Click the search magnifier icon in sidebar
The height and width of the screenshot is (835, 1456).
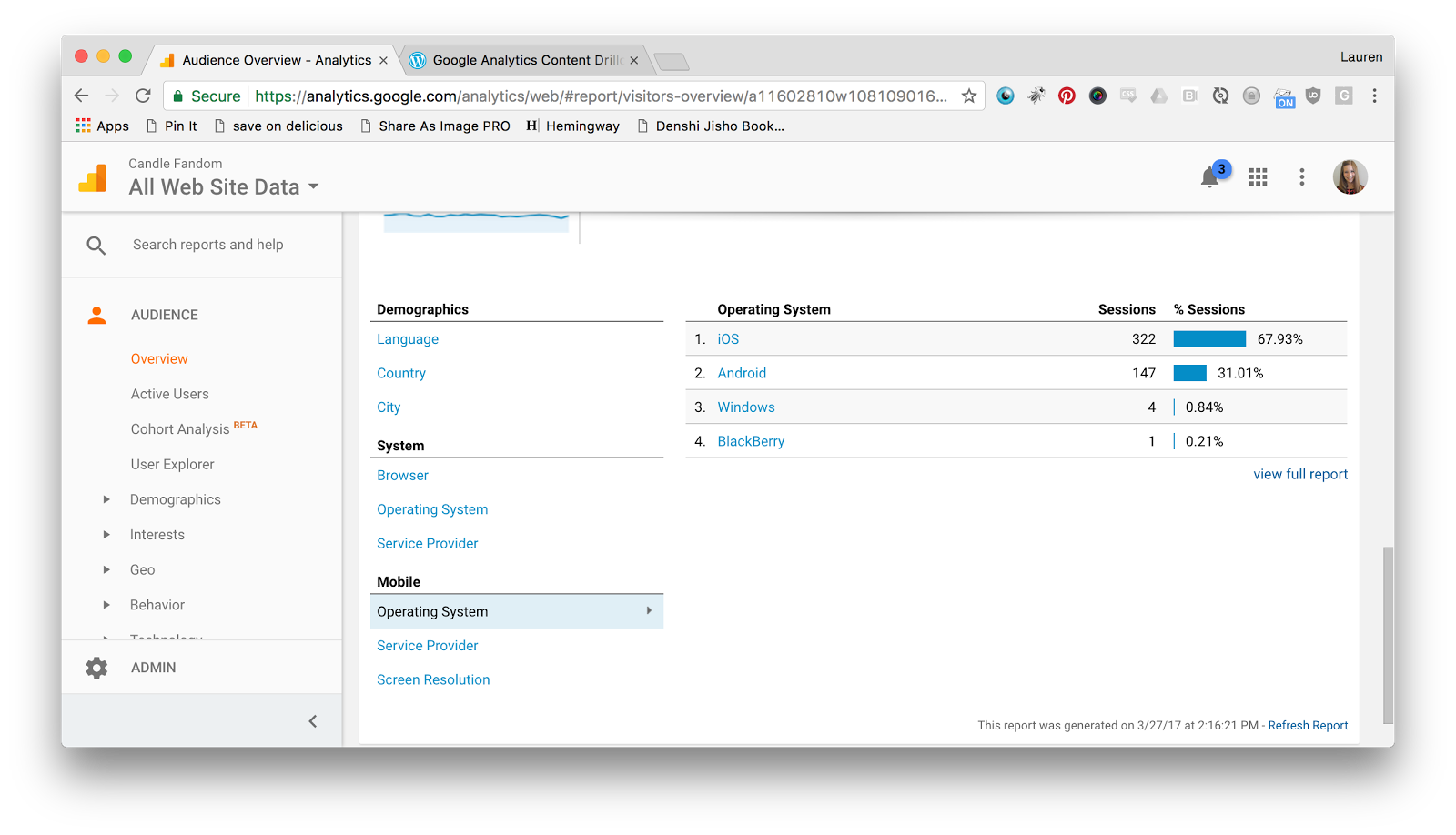(96, 245)
